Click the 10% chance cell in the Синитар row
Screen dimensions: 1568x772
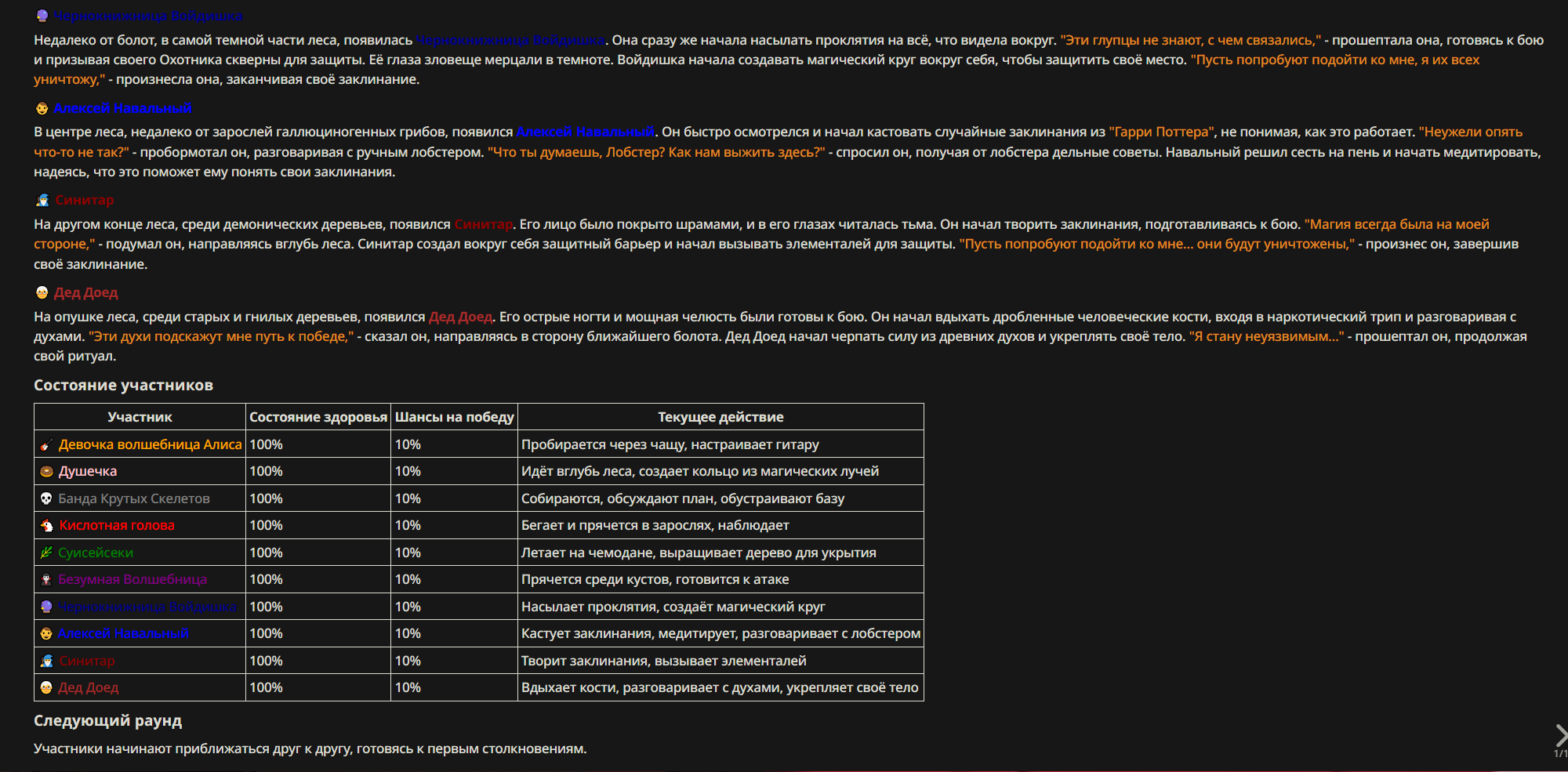tap(455, 661)
